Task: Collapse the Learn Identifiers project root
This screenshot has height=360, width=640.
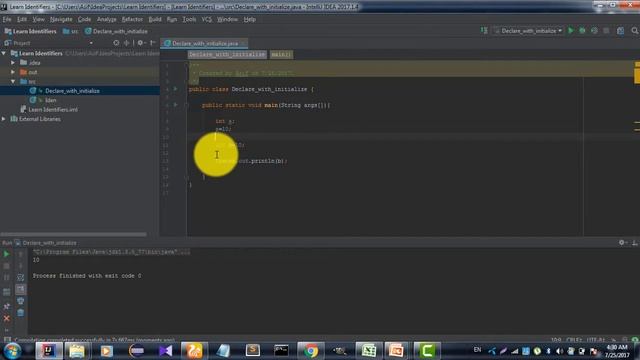Action: pos(4,53)
